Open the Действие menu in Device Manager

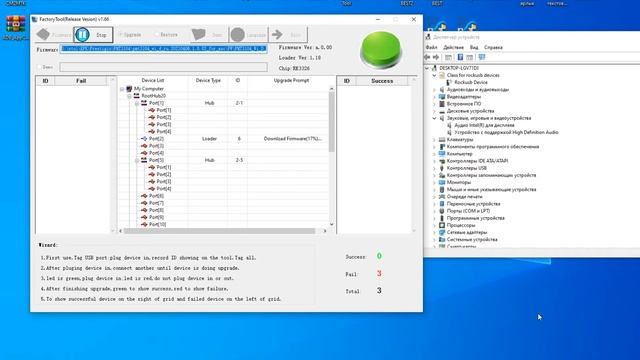coord(453,47)
